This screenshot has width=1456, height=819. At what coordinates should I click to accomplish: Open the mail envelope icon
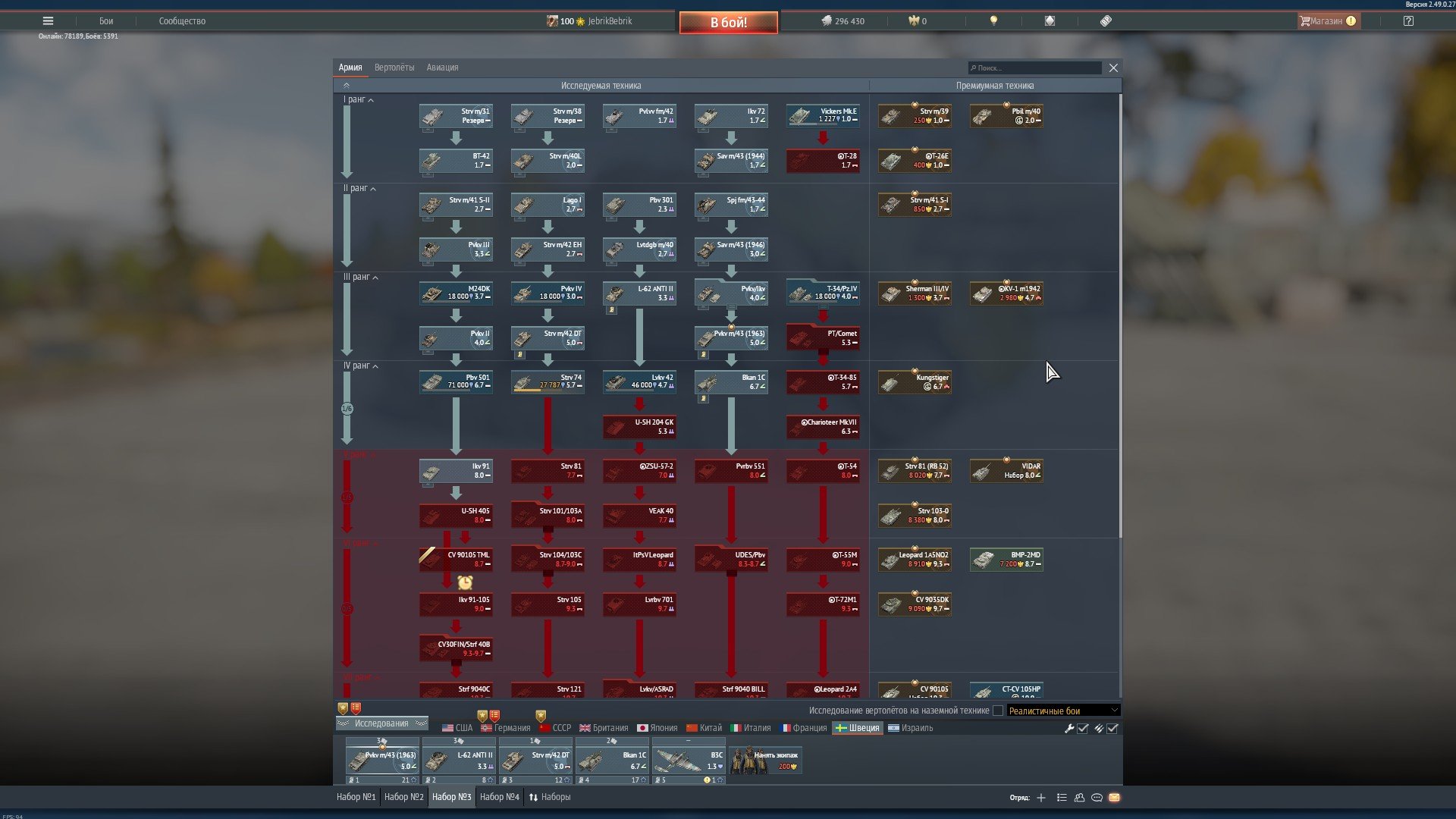1114,797
